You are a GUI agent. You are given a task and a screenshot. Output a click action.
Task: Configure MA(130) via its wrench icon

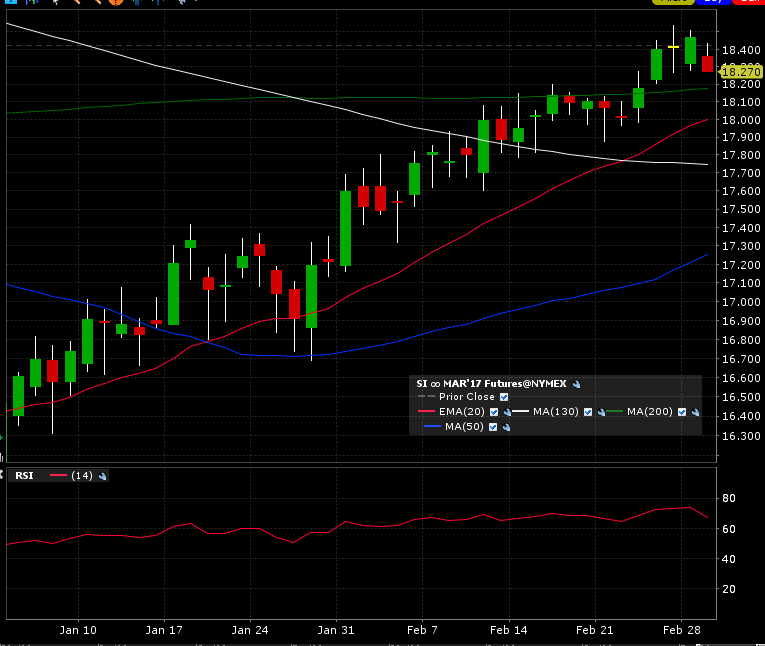(x=600, y=412)
